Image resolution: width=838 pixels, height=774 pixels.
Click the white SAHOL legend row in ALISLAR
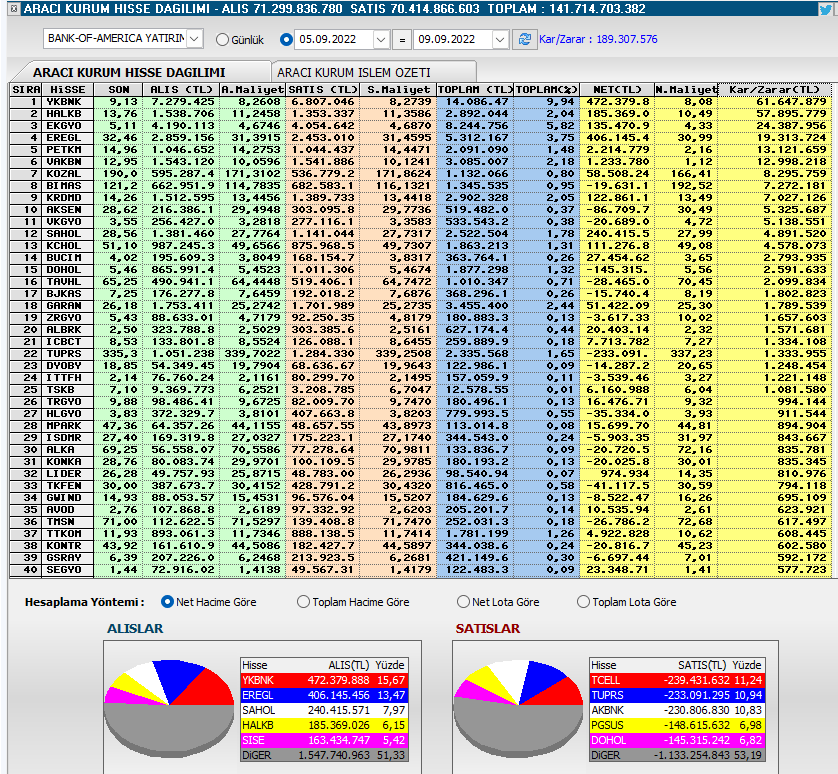pos(324,710)
